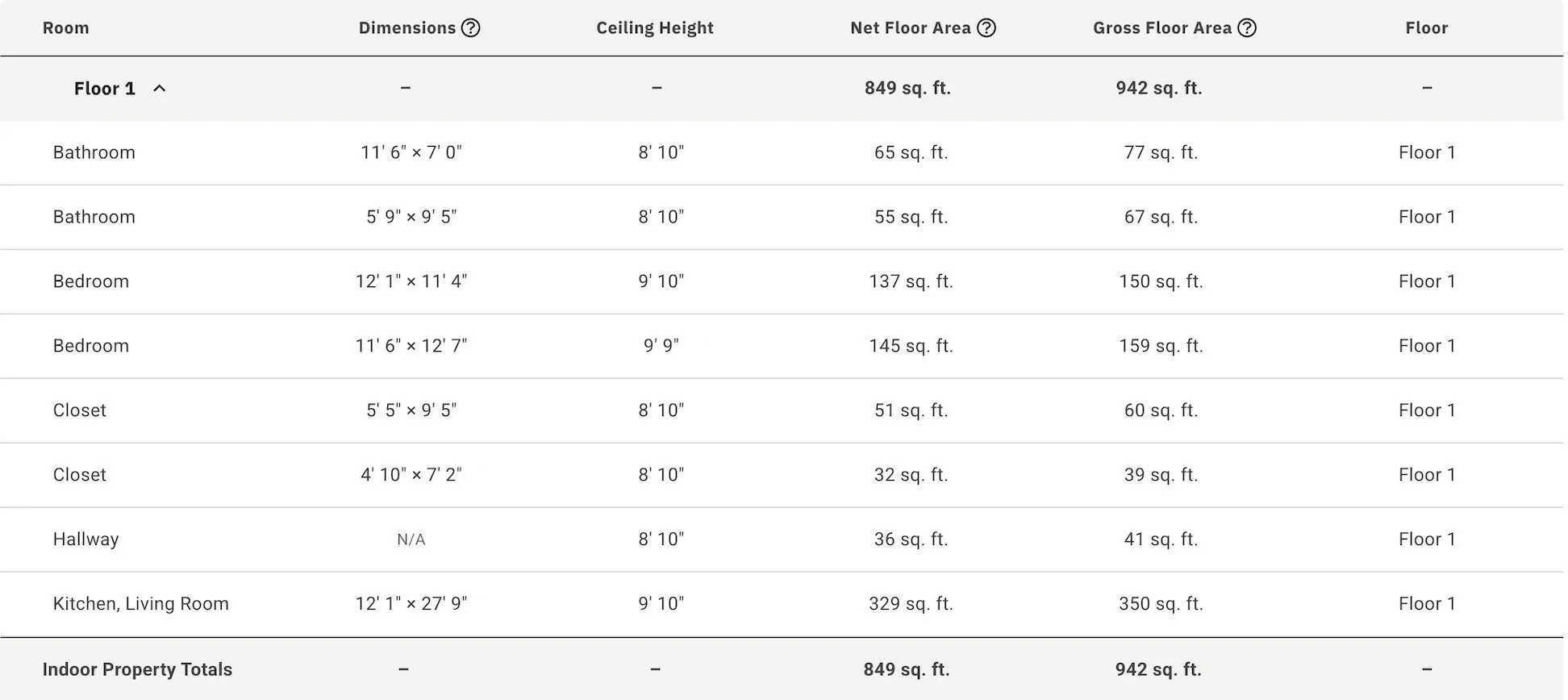
Task: Select the Indoor Property Totals row
Action: (x=782, y=669)
